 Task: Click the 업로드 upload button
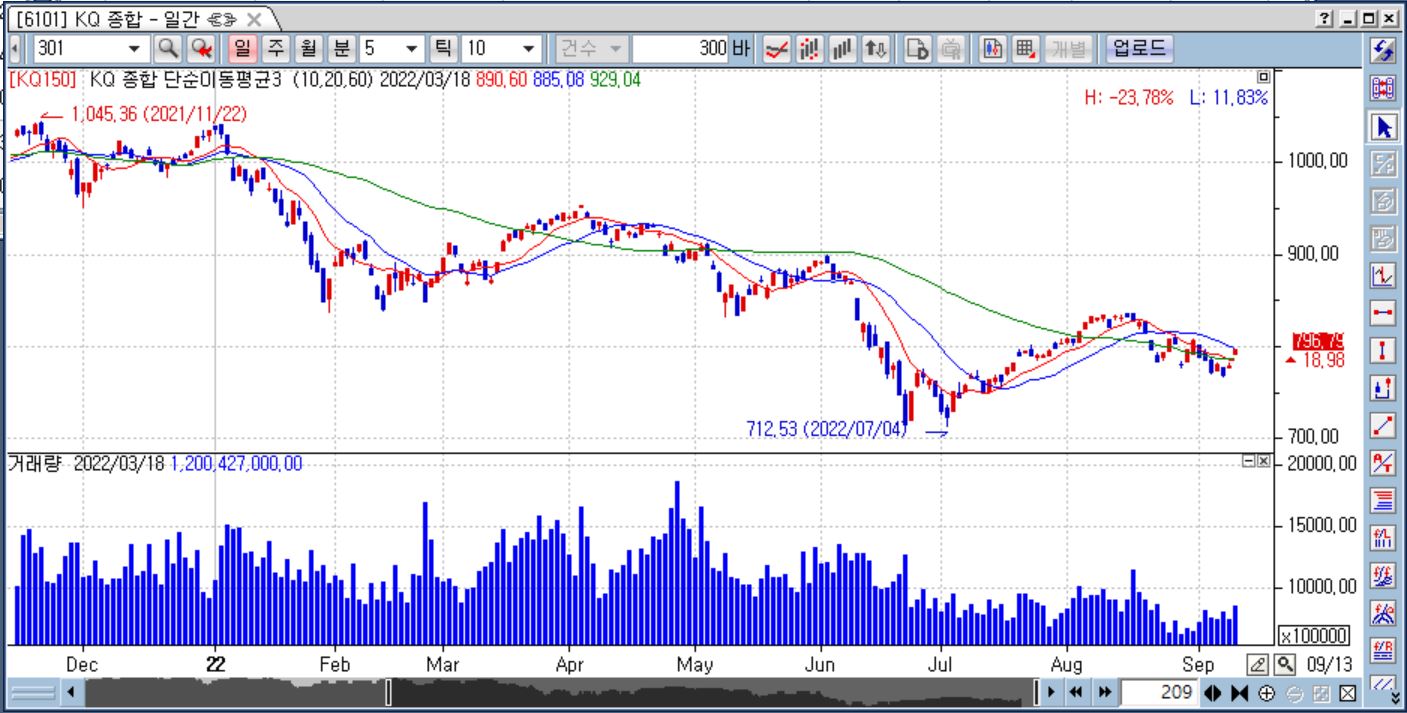pos(1140,48)
